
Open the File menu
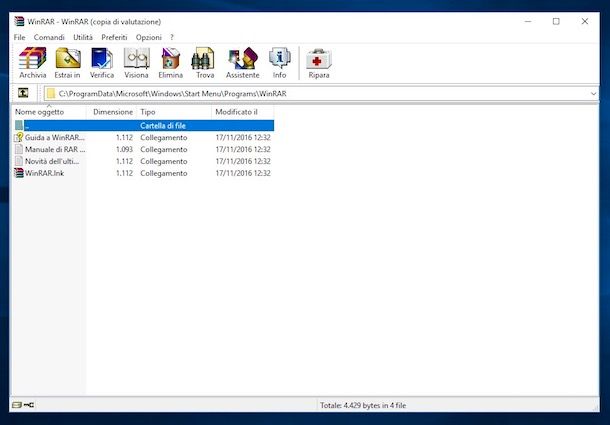tap(19, 37)
